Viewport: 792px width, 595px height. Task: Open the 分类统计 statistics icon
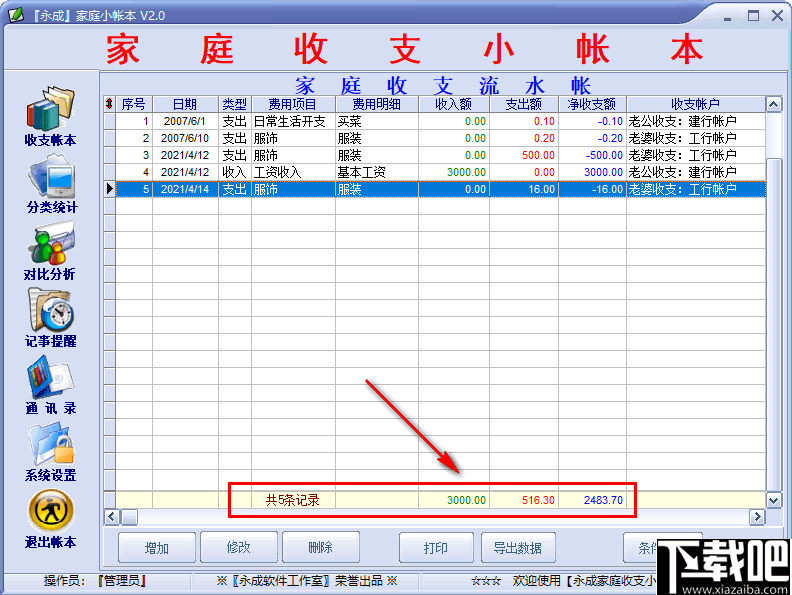[52, 183]
